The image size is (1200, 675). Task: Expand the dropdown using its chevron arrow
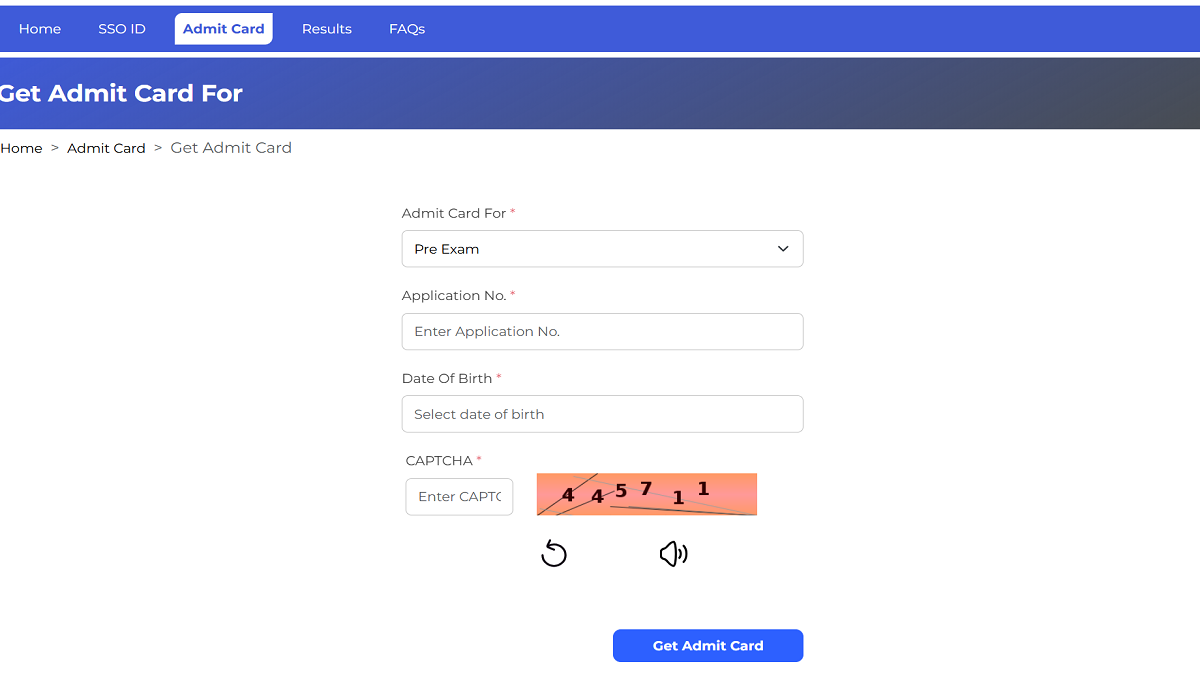coord(783,249)
